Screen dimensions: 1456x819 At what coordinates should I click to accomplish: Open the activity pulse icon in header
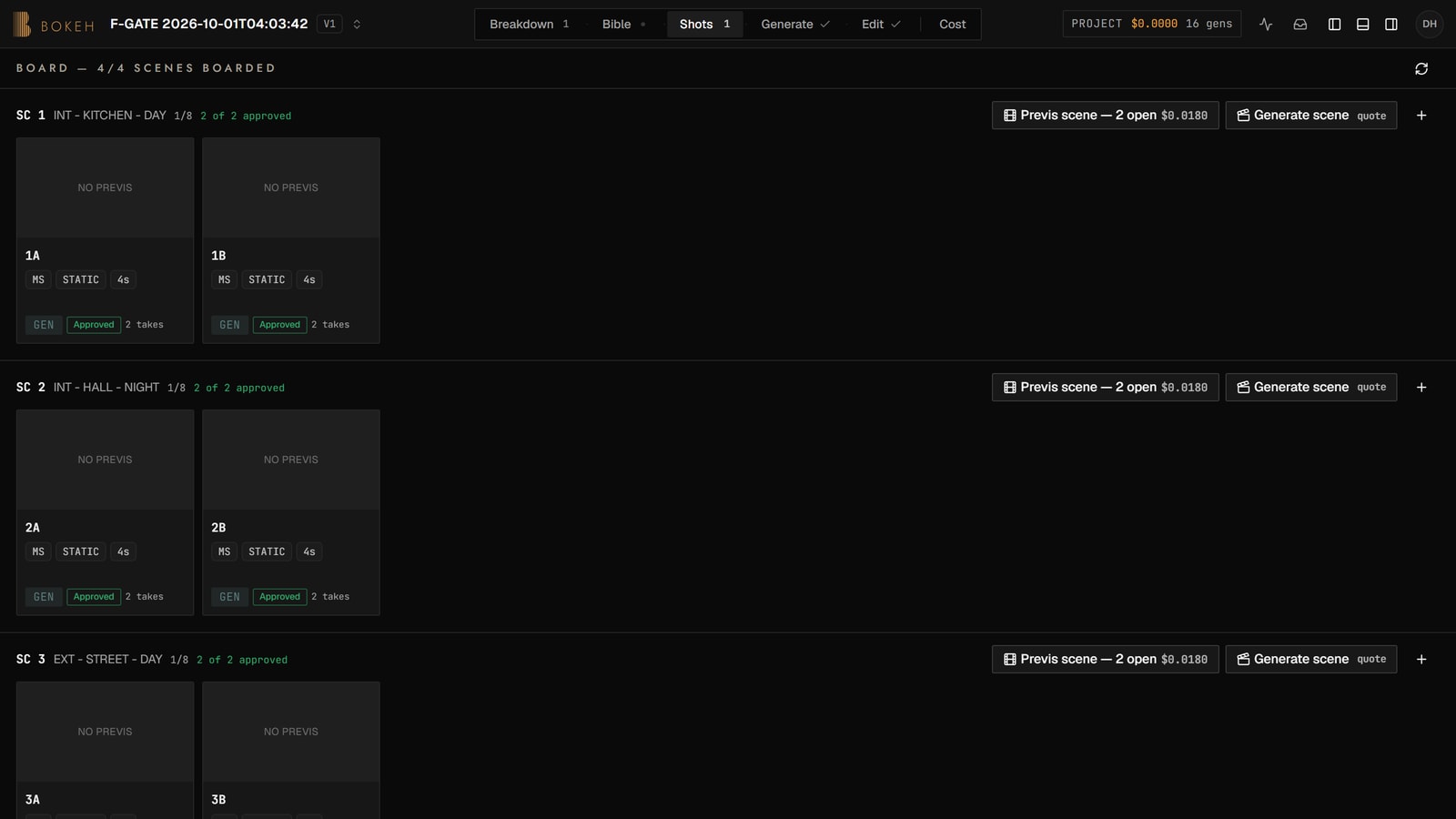1266,25
